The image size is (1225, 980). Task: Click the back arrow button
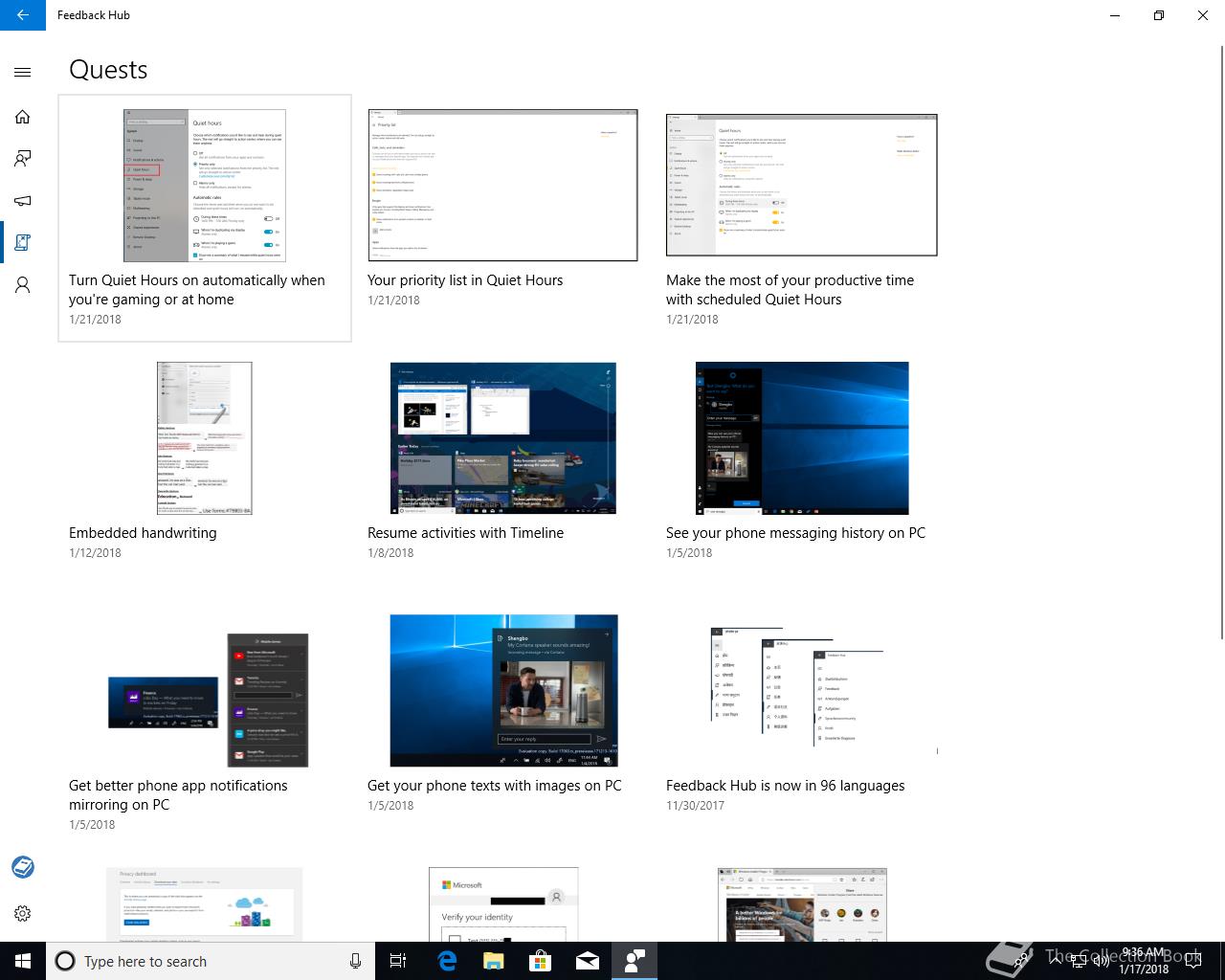(23, 15)
